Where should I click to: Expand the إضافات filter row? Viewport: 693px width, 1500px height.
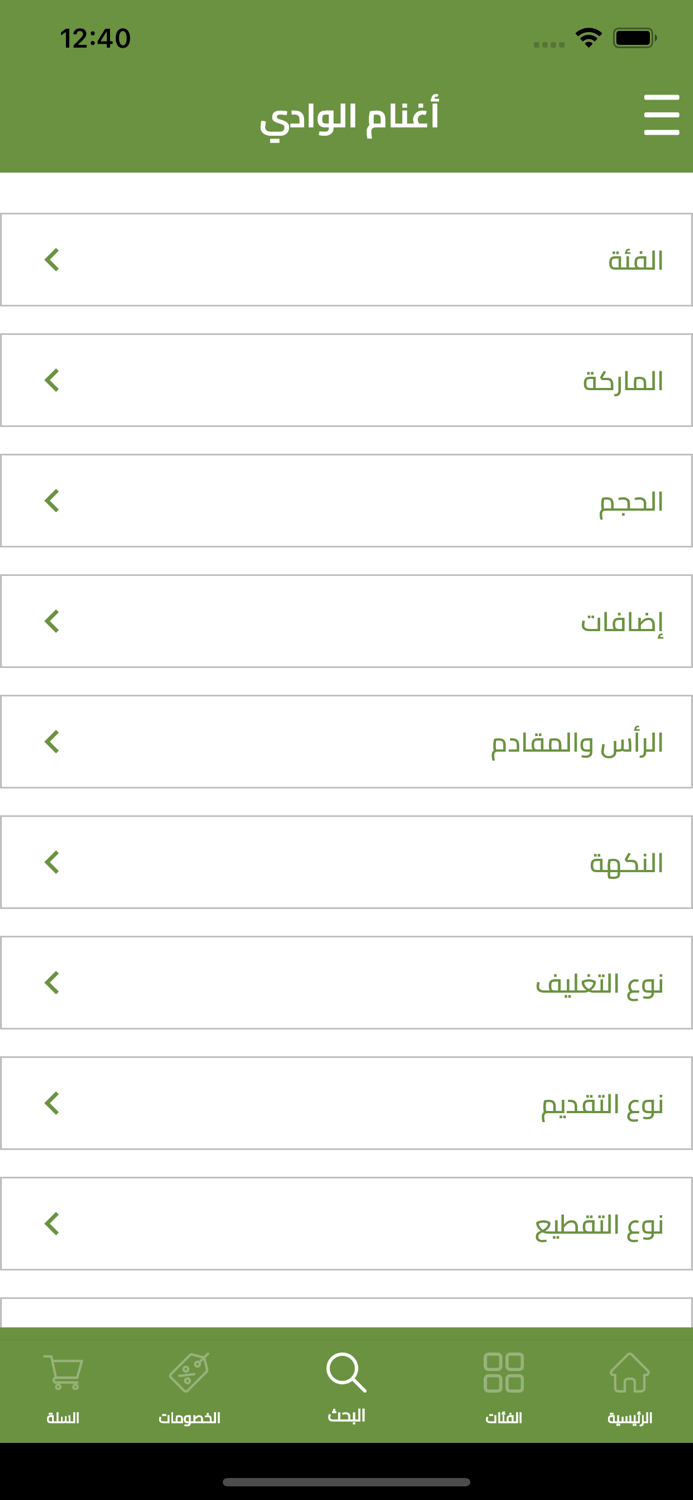point(346,620)
